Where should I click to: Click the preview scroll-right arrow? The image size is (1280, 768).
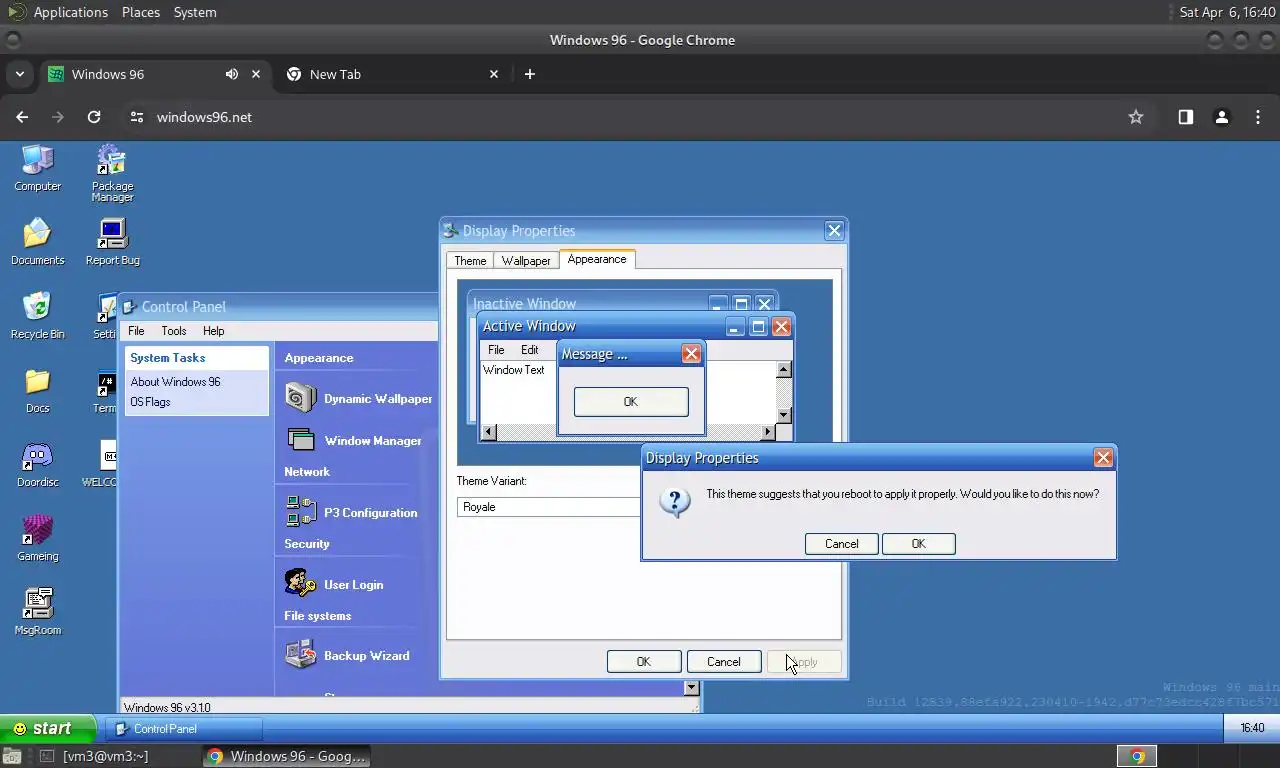pyautogui.click(x=768, y=432)
